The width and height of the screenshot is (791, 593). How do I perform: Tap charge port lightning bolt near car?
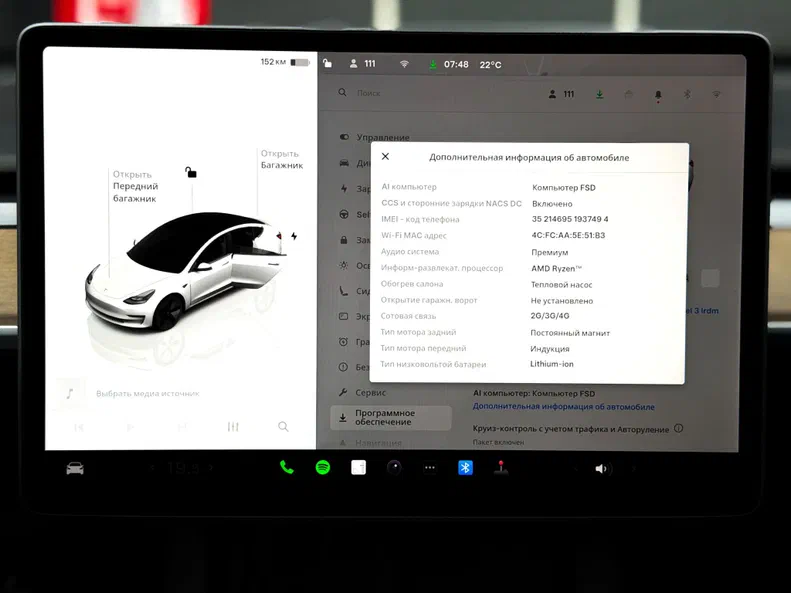tap(294, 235)
